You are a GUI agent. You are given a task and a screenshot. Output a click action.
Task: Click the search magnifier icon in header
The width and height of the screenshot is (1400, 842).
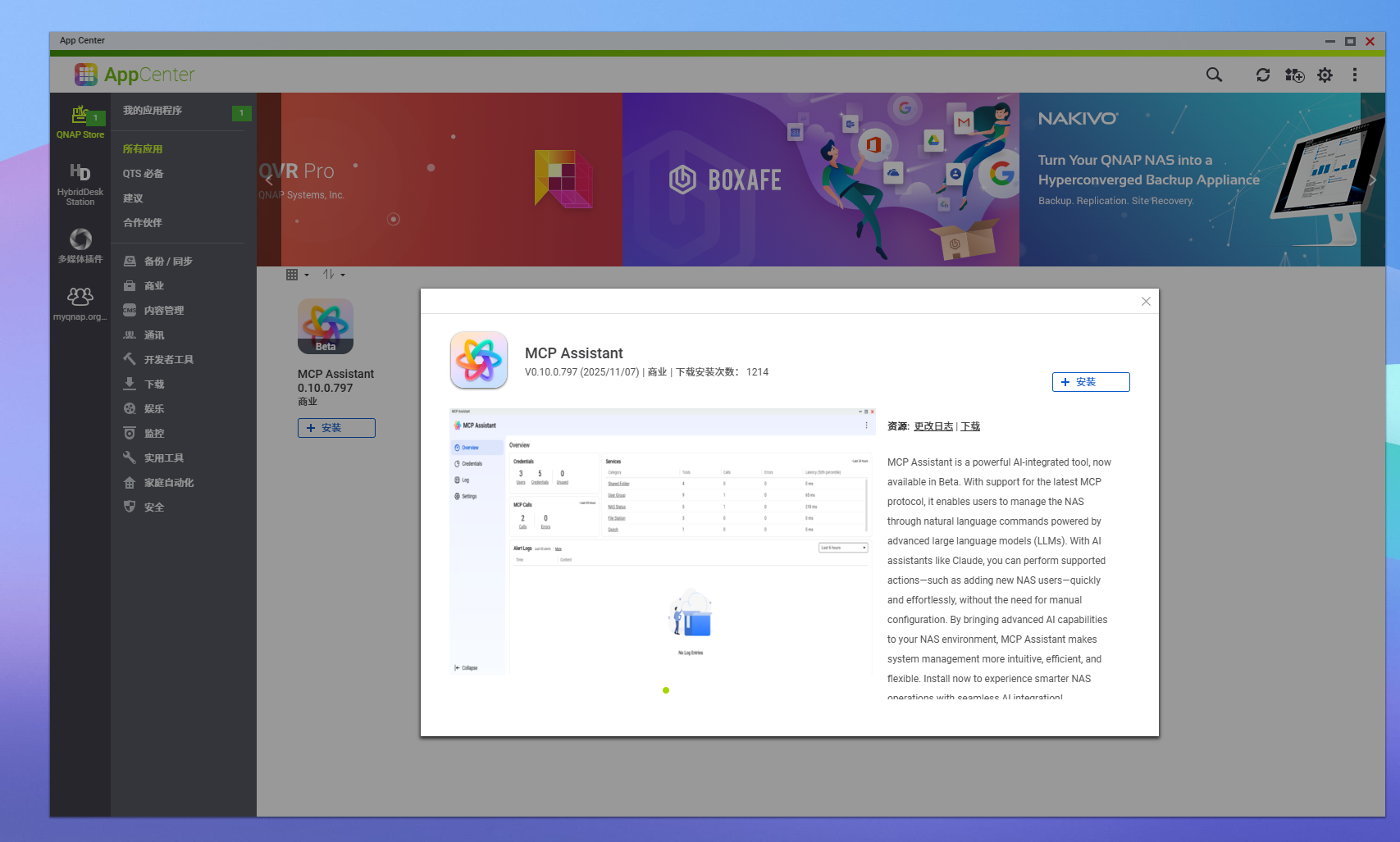point(1214,75)
